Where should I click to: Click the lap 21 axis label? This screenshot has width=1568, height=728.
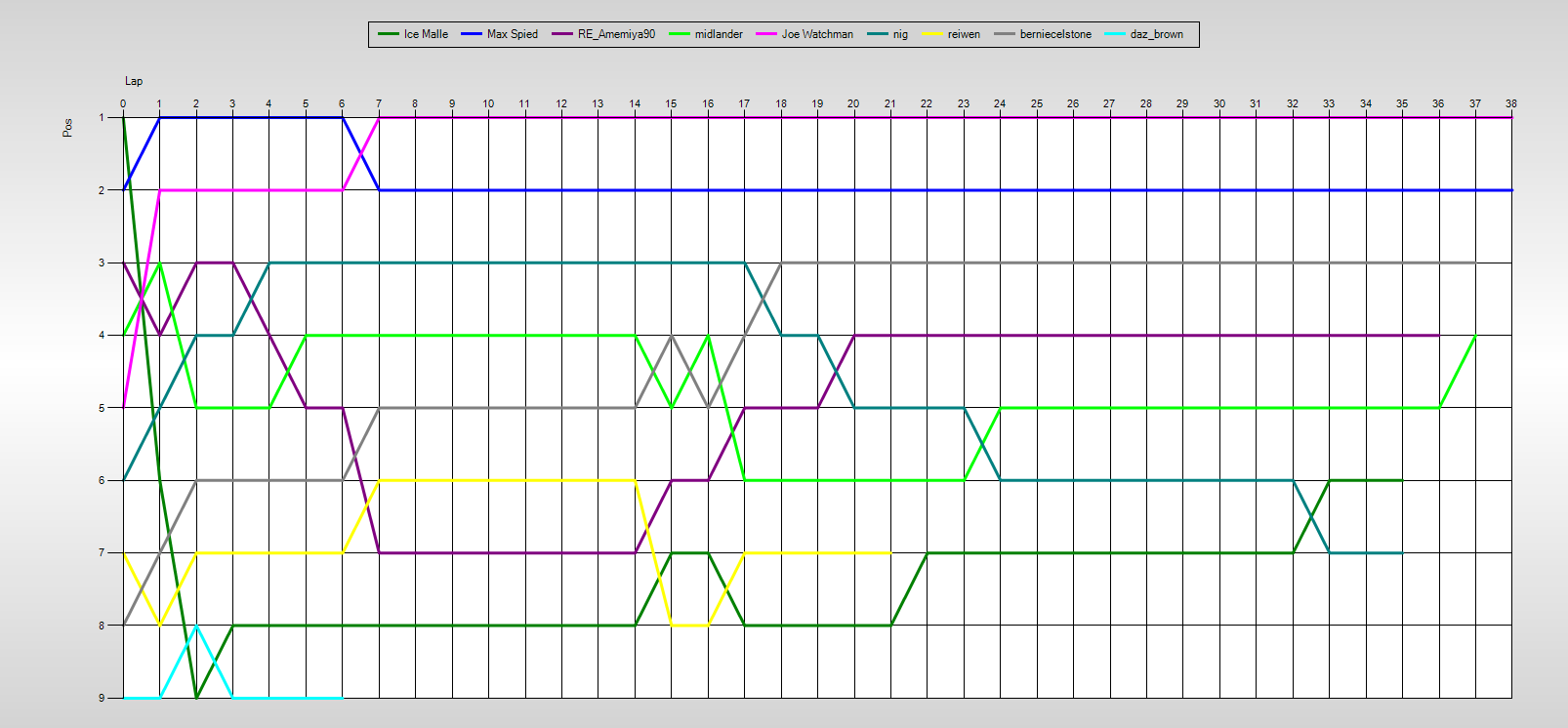(x=890, y=103)
